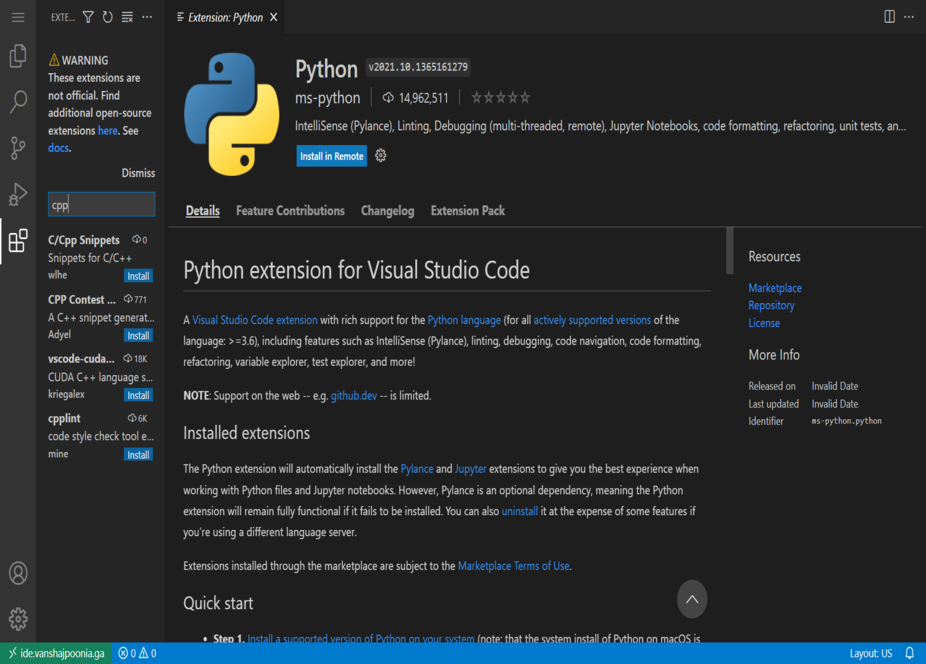Click the Python extension logo
Viewport: 926px width, 664px height.
coord(232,114)
